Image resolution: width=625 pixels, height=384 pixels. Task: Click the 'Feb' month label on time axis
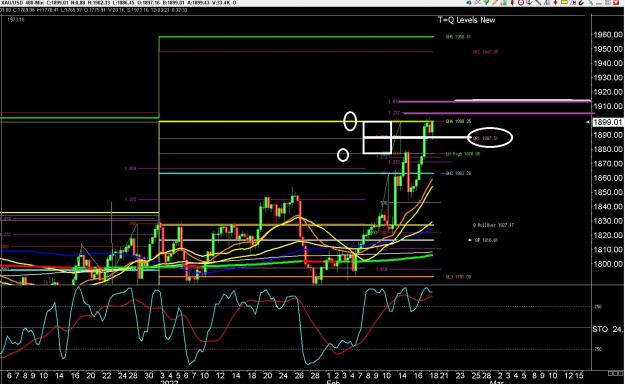pos(333,382)
